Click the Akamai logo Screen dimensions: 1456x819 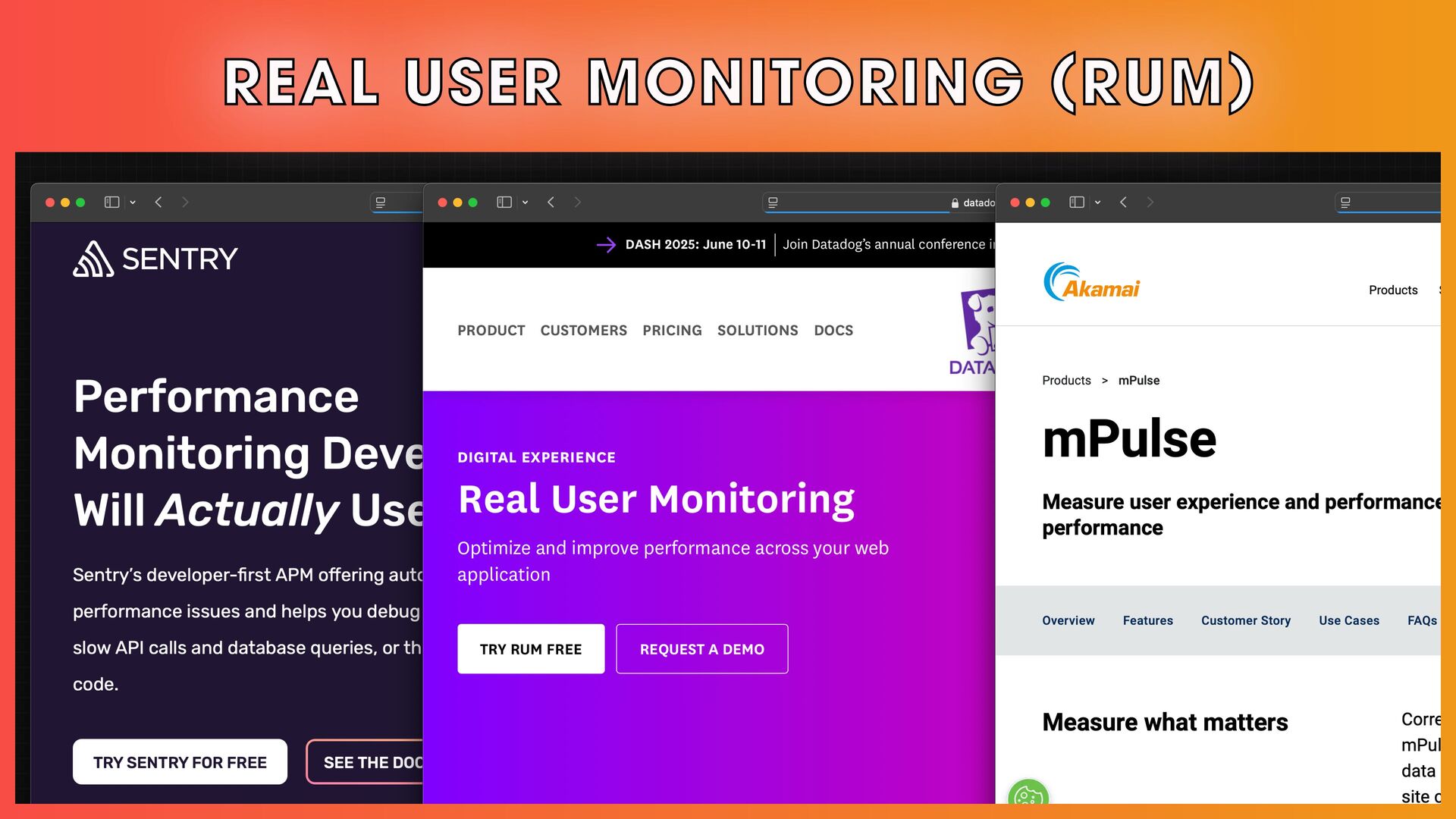(1091, 283)
